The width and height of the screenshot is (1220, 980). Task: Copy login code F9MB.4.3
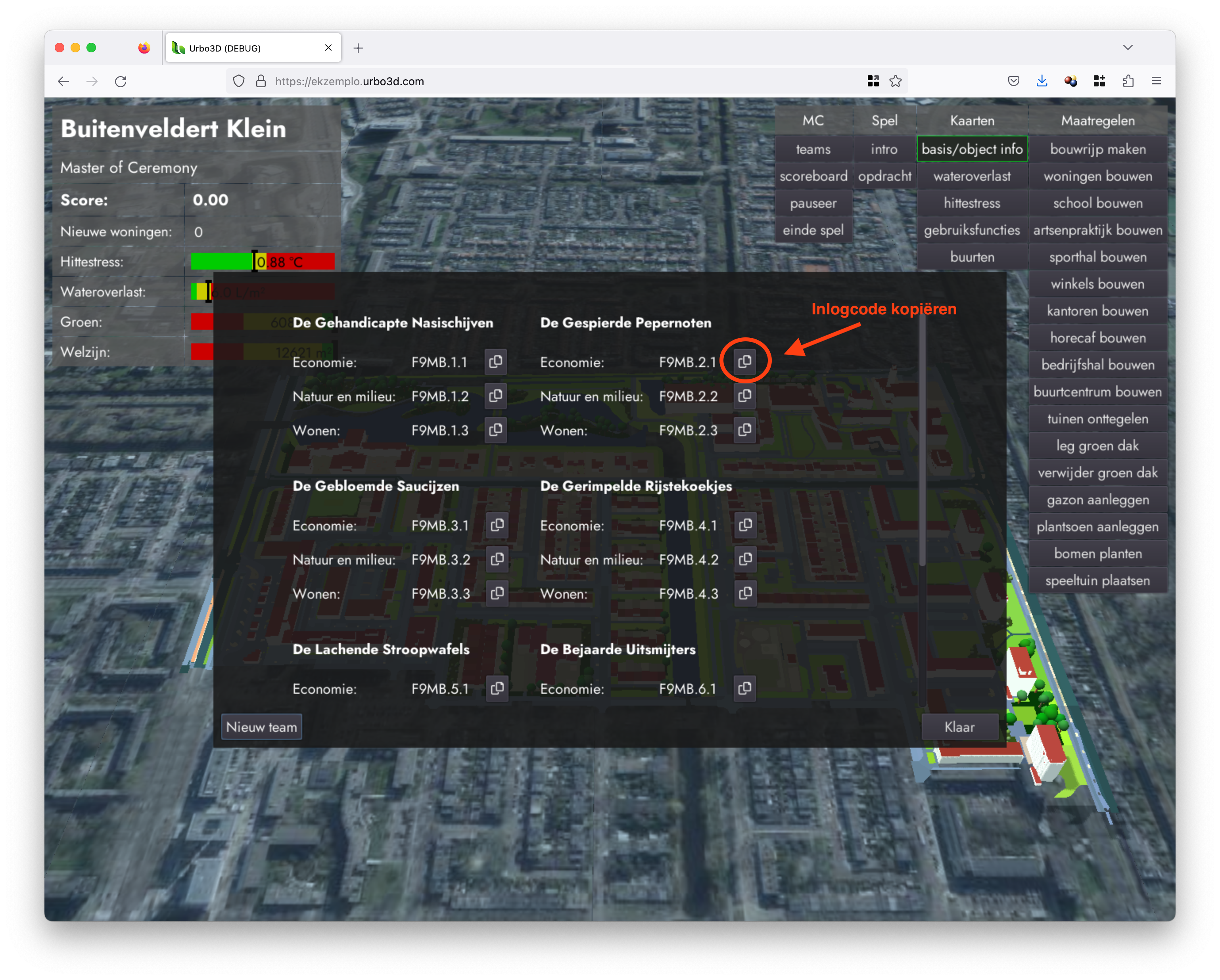pyautogui.click(x=746, y=593)
